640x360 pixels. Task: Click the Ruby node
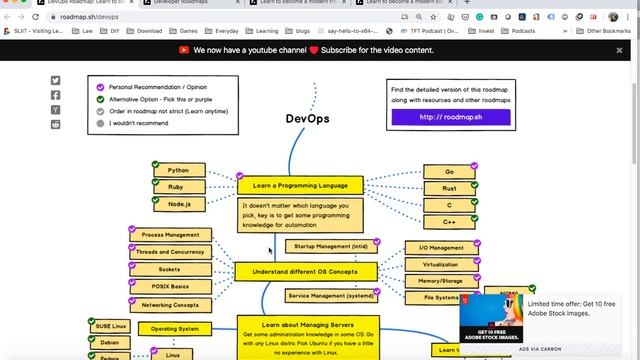pyautogui.click(x=179, y=187)
